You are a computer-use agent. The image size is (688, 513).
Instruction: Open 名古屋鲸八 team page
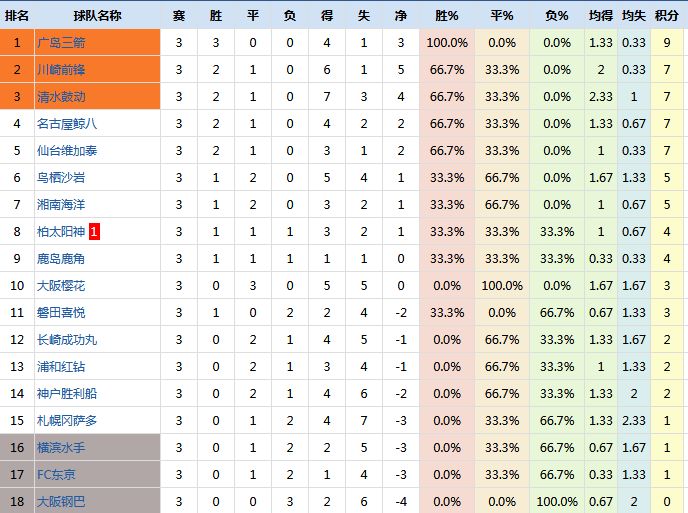click(x=67, y=124)
